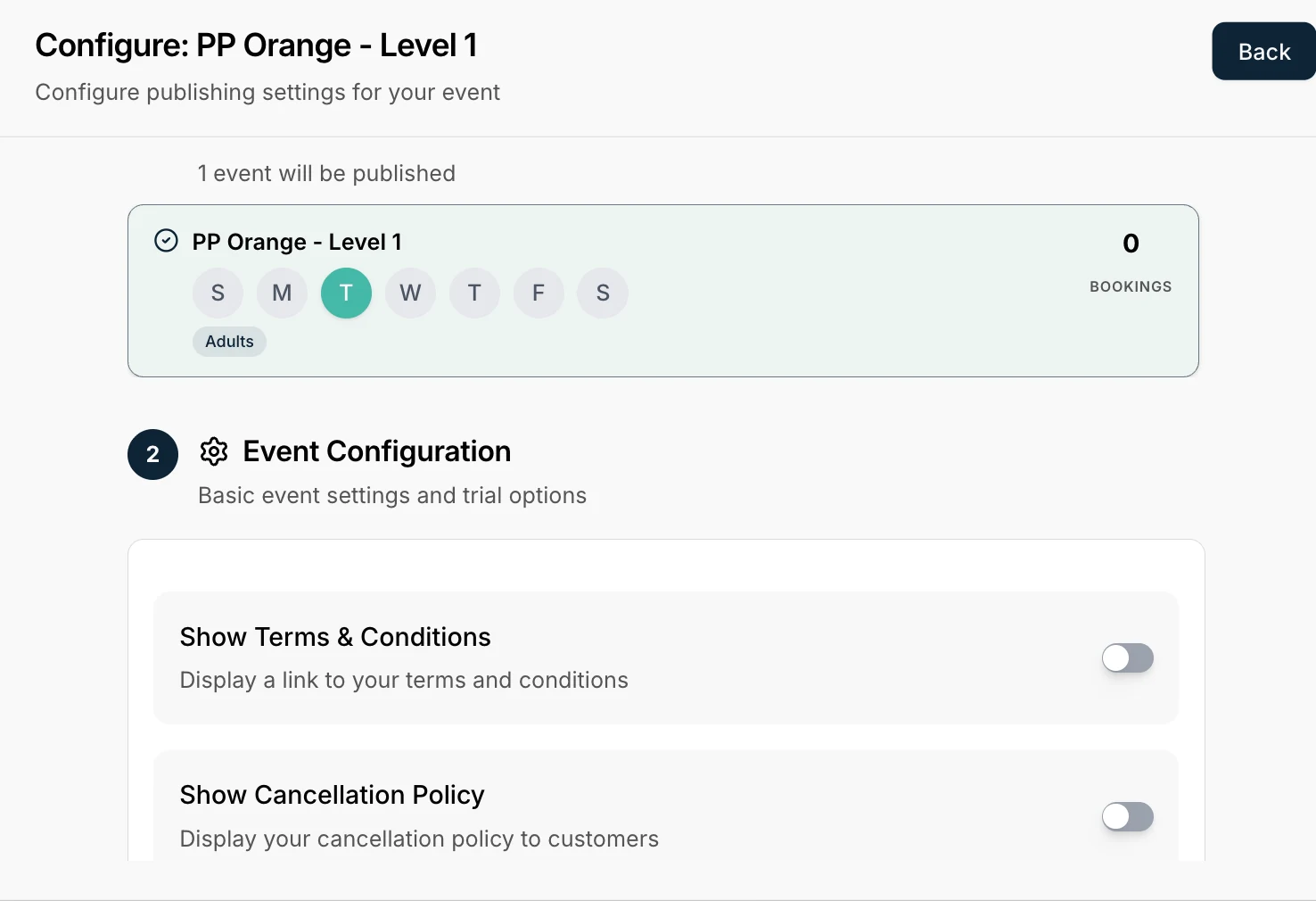Screen dimensions: 1316x901
Task: Click the 'Show Terms & Conditions' label
Action: coord(335,637)
